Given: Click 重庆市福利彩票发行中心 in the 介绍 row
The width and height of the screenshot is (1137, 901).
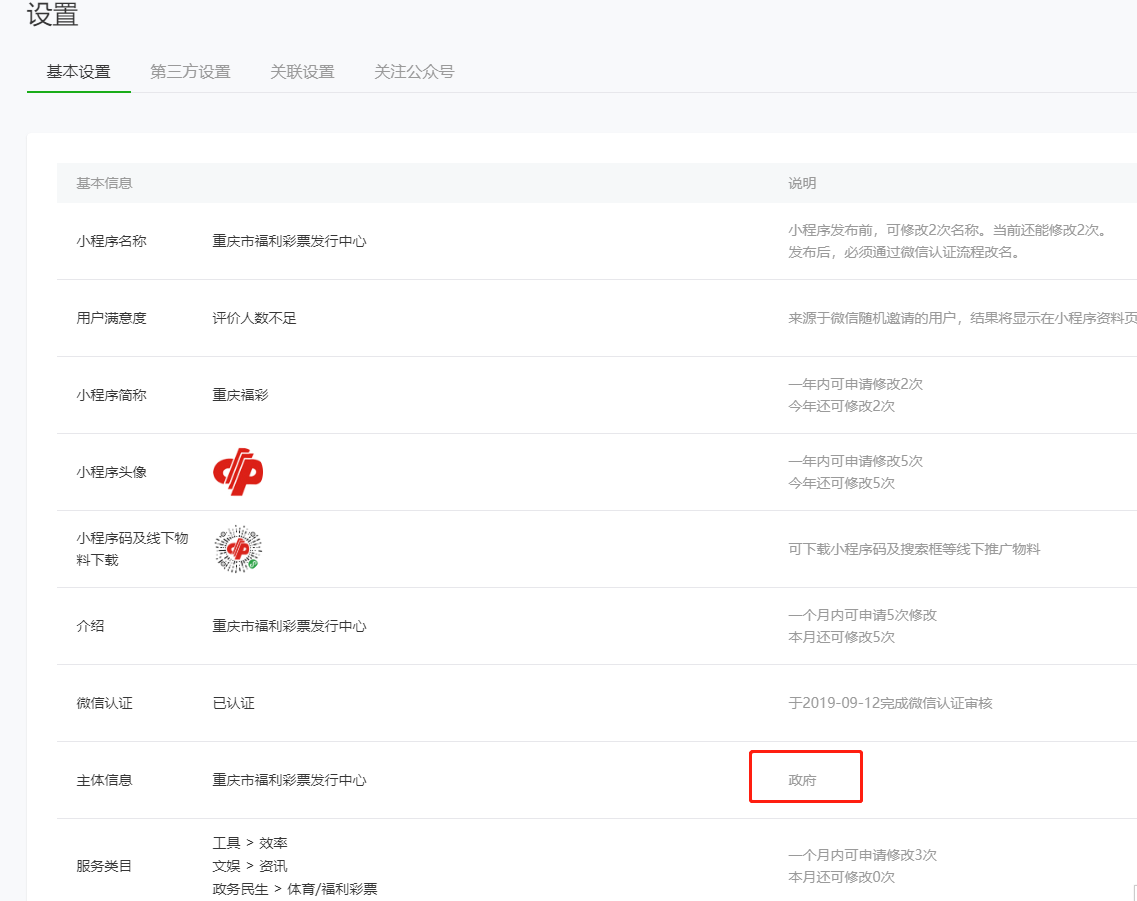Looking at the screenshot, I should (x=289, y=626).
